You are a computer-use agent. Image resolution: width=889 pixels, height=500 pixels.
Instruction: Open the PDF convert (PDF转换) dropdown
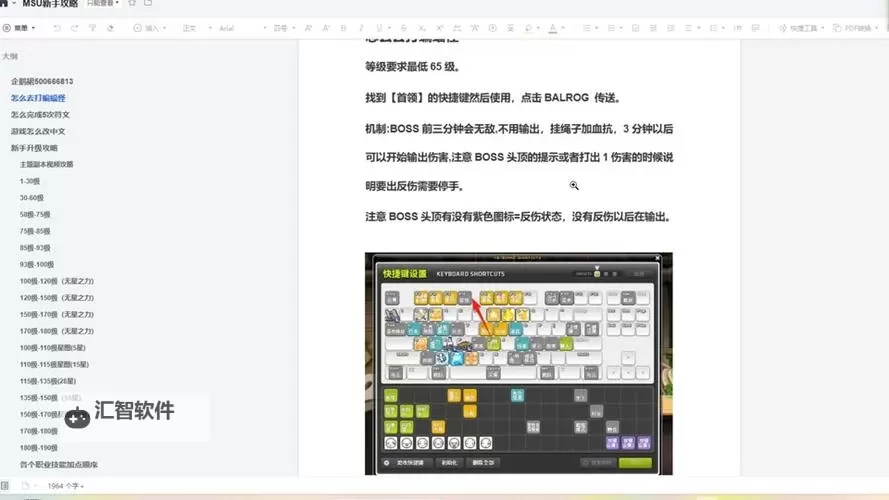856,28
